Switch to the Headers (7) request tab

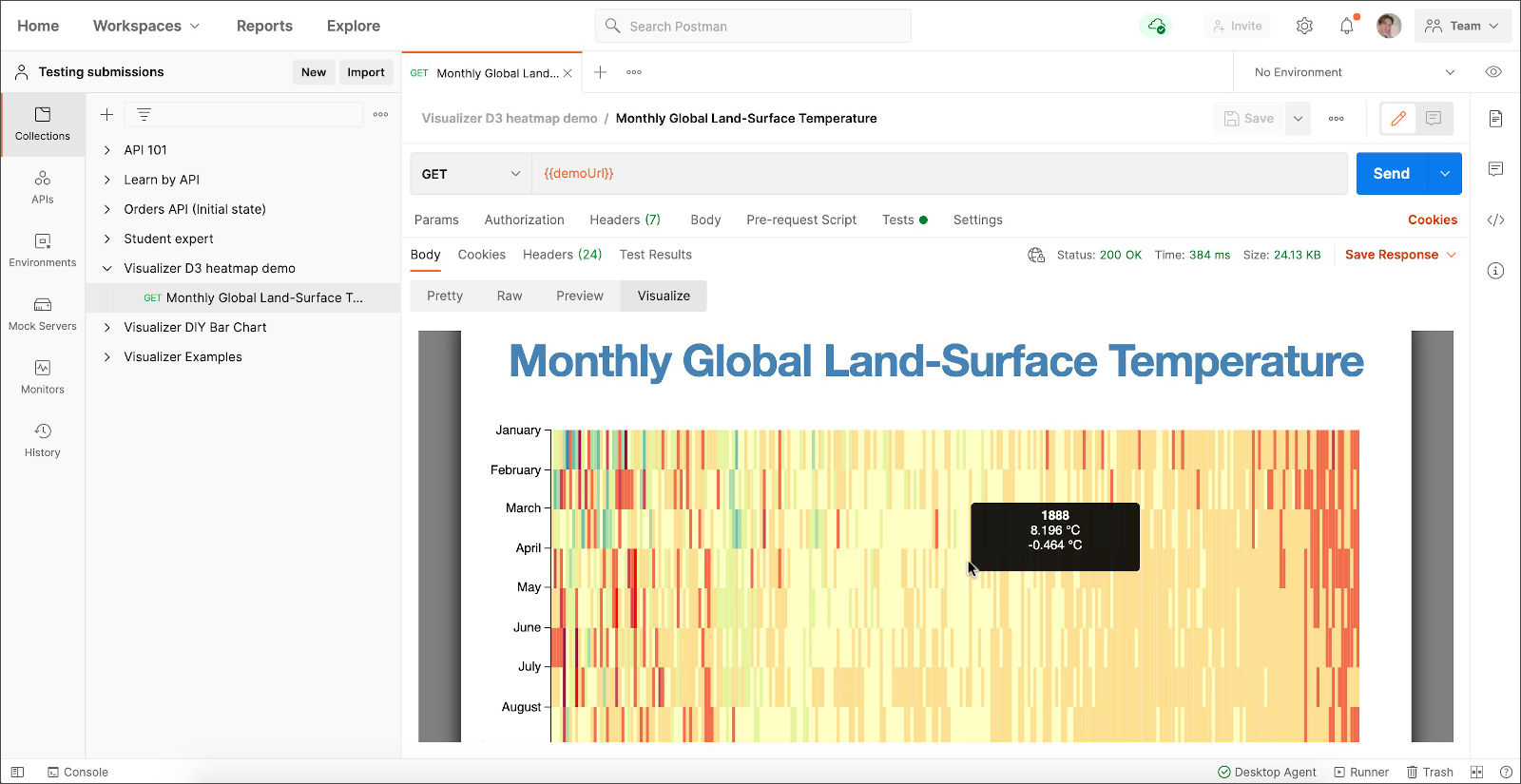point(625,220)
